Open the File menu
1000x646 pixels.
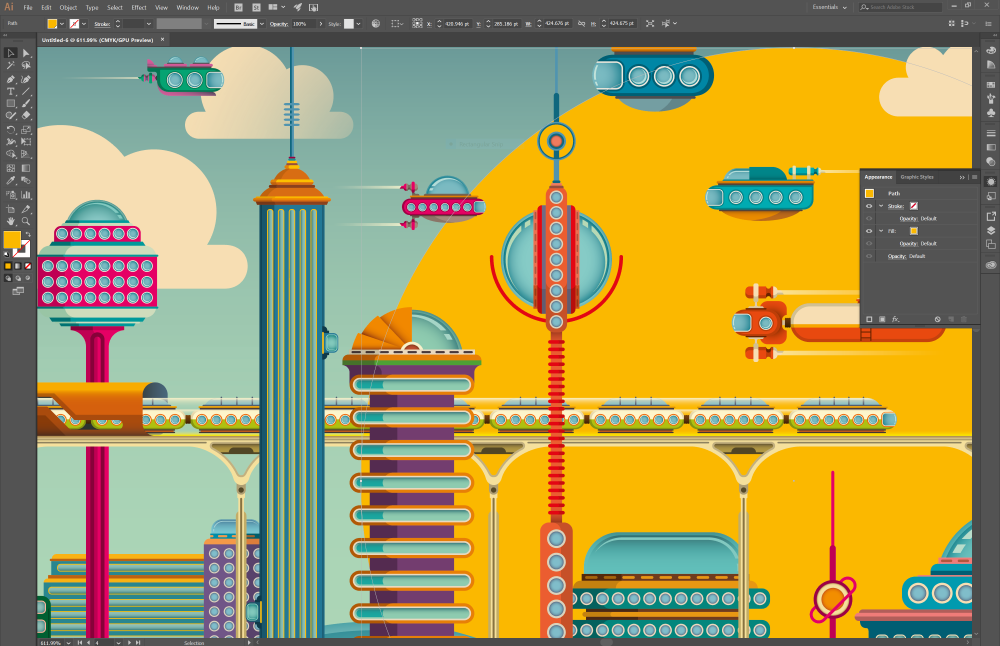[x=28, y=8]
